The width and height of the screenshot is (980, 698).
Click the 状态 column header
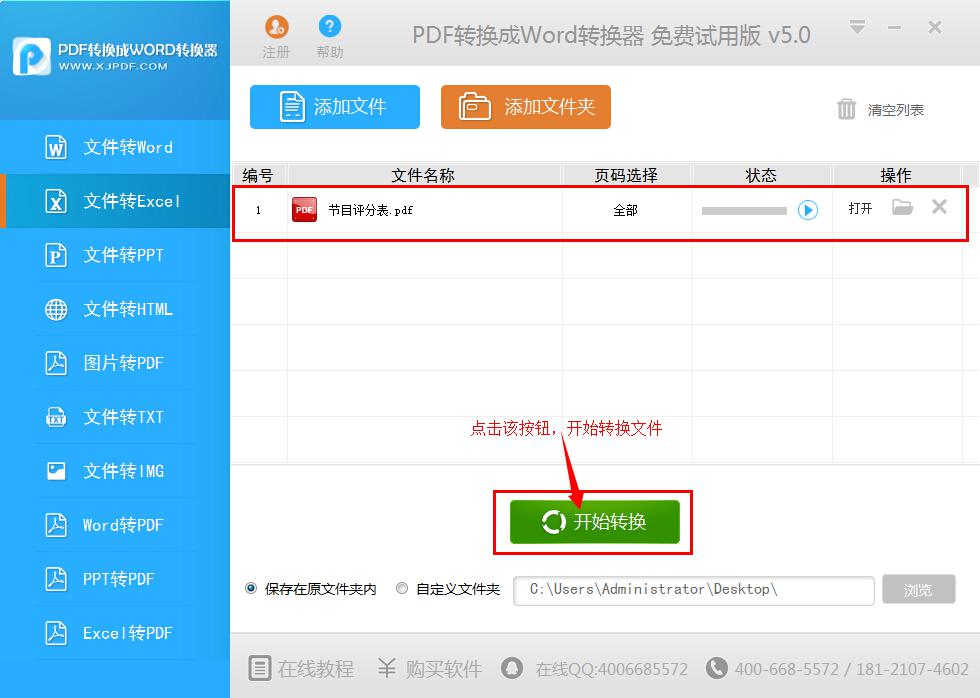pos(762,175)
